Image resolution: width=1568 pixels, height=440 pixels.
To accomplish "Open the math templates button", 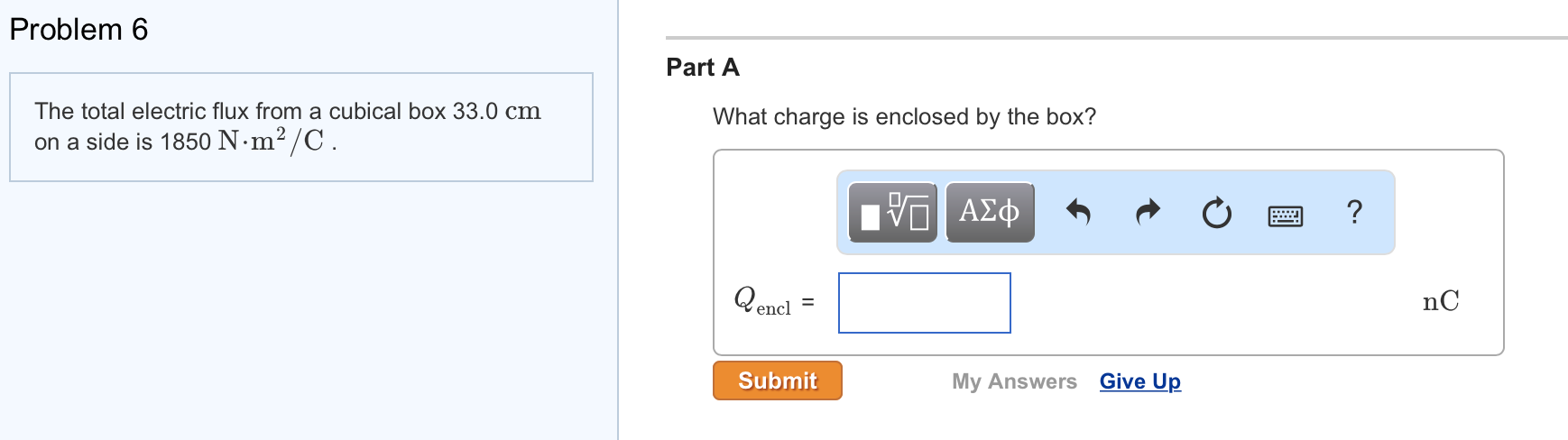I will [893, 213].
